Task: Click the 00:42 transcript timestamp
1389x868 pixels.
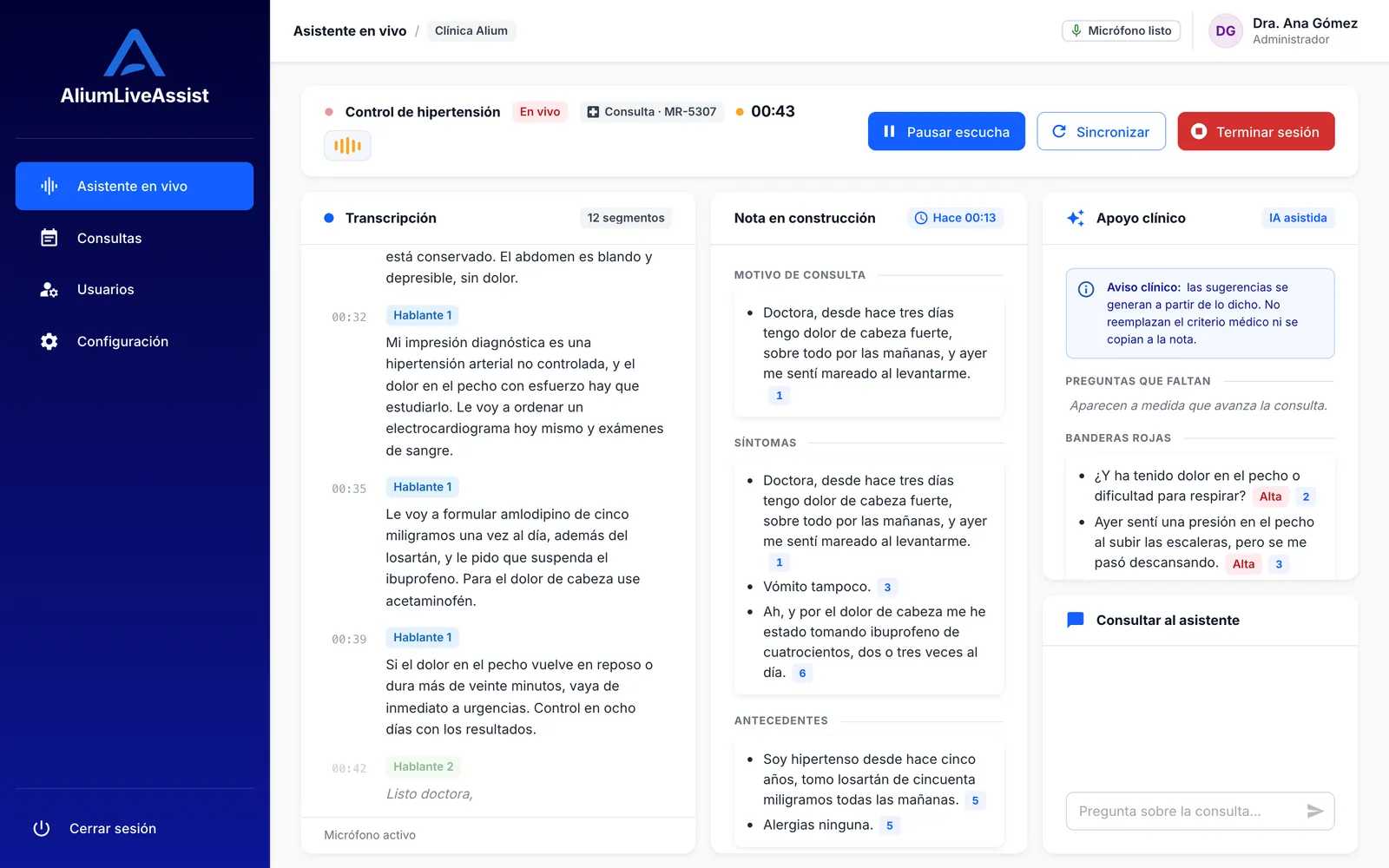Action: 349,768
